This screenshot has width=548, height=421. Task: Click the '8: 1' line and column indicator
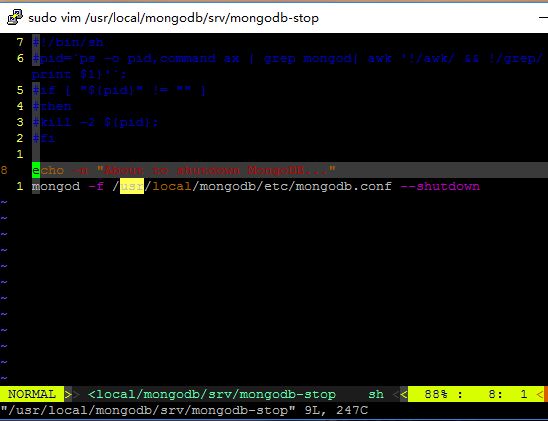point(508,394)
